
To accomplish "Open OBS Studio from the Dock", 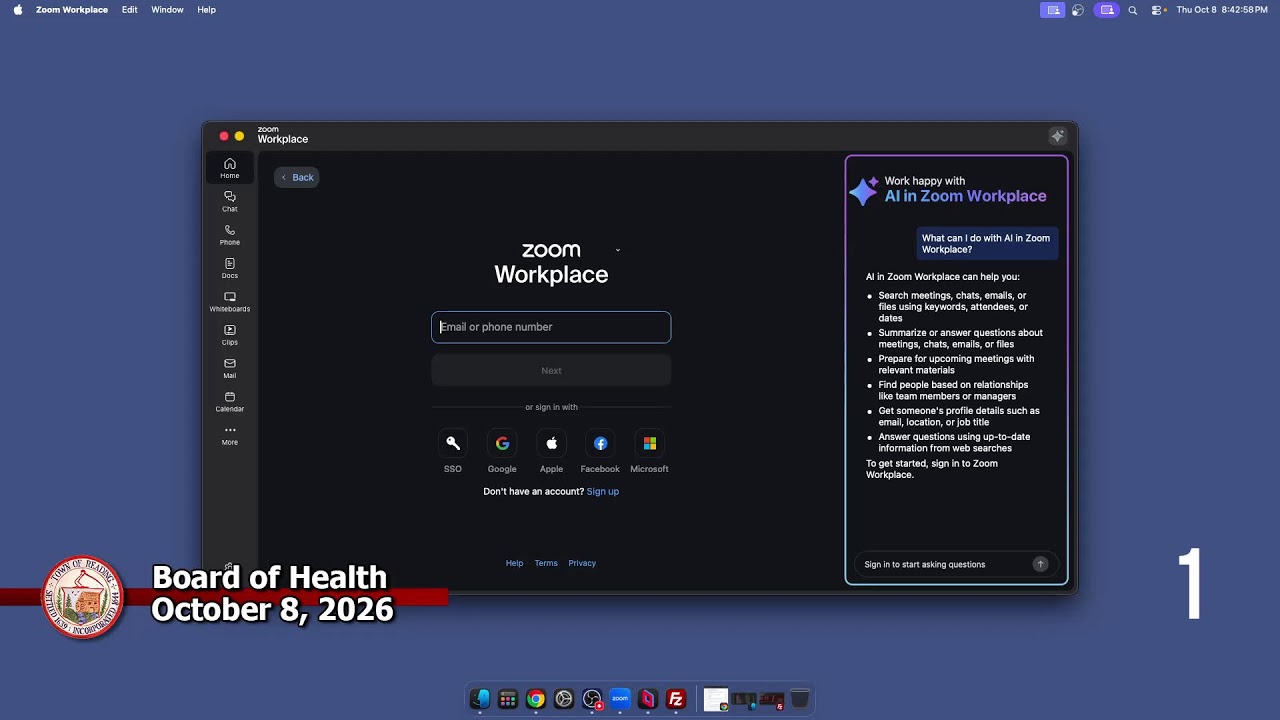I will pos(592,699).
